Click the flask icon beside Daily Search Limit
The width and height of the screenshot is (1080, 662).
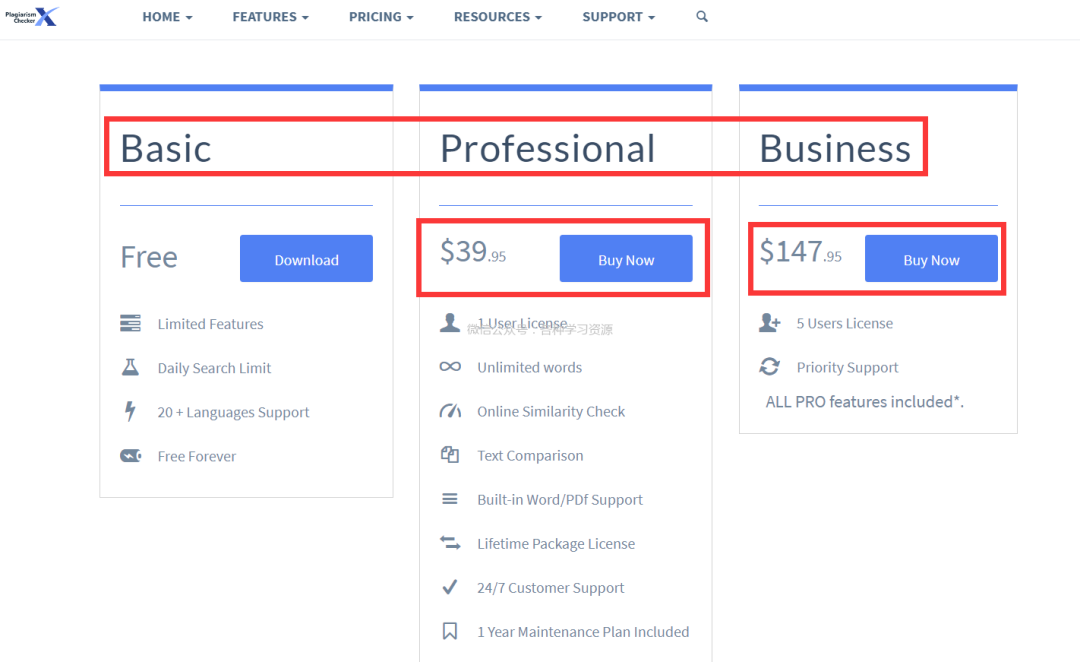(130, 367)
